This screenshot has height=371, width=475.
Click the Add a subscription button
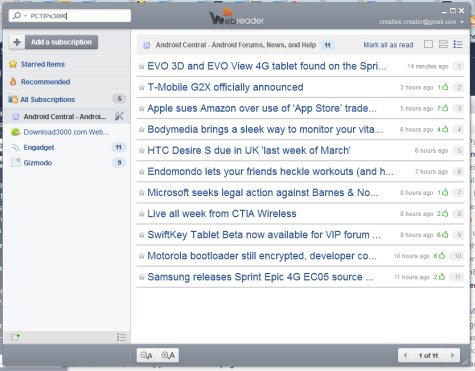61,42
